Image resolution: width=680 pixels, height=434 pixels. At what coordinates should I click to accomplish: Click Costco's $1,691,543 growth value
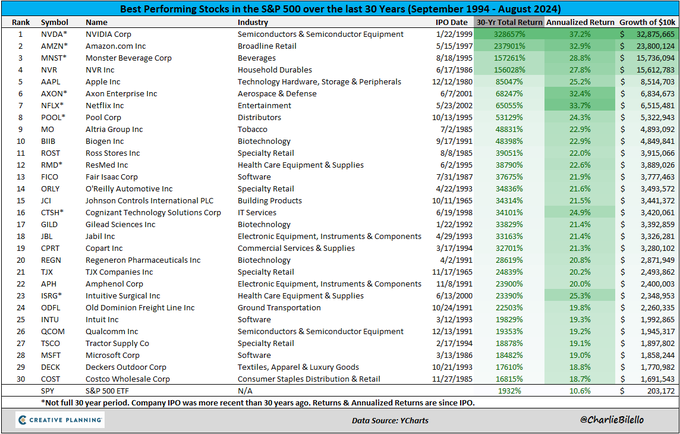click(647, 379)
